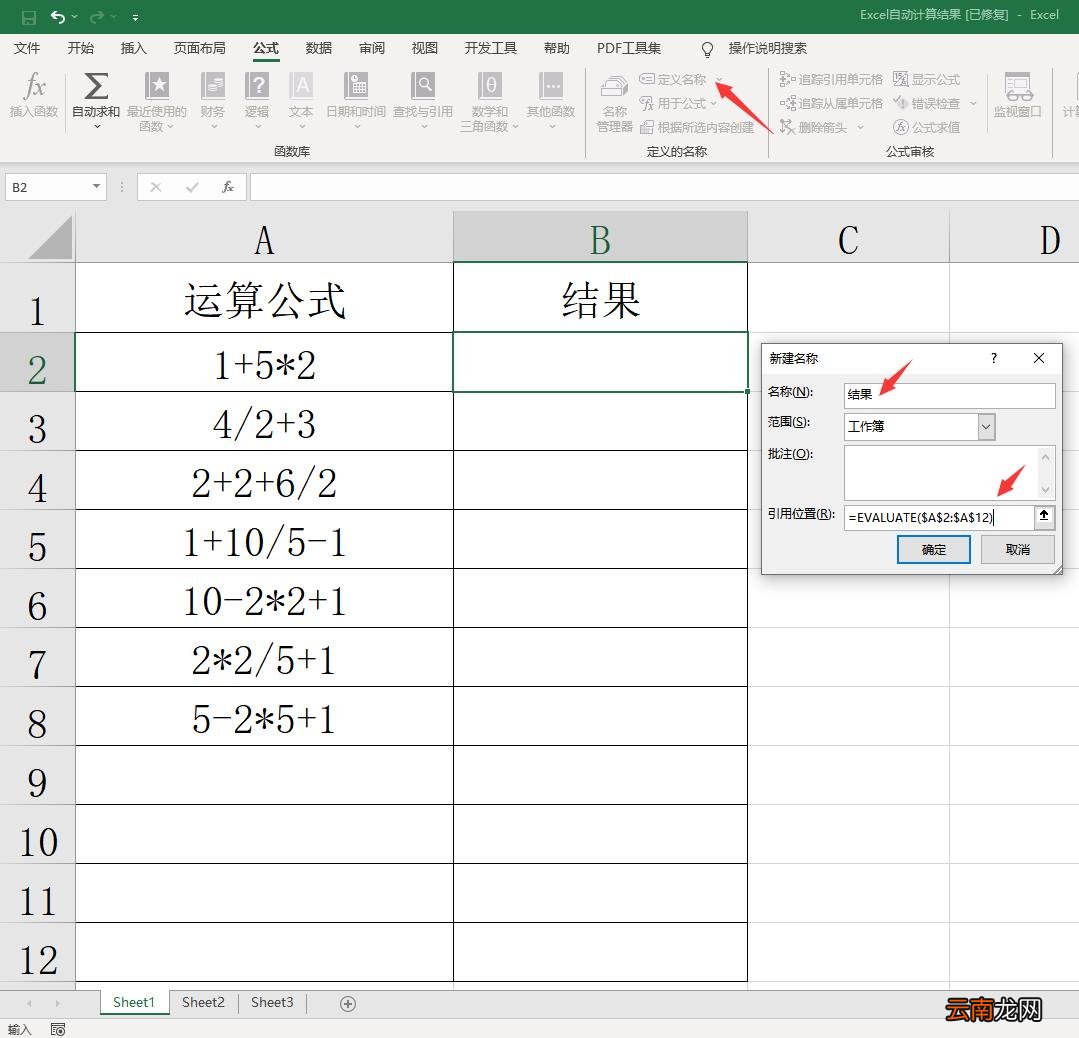The image size is (1079, 1038).
Task: Click cell containing 10-2*2+1
Action: [264, 598]
